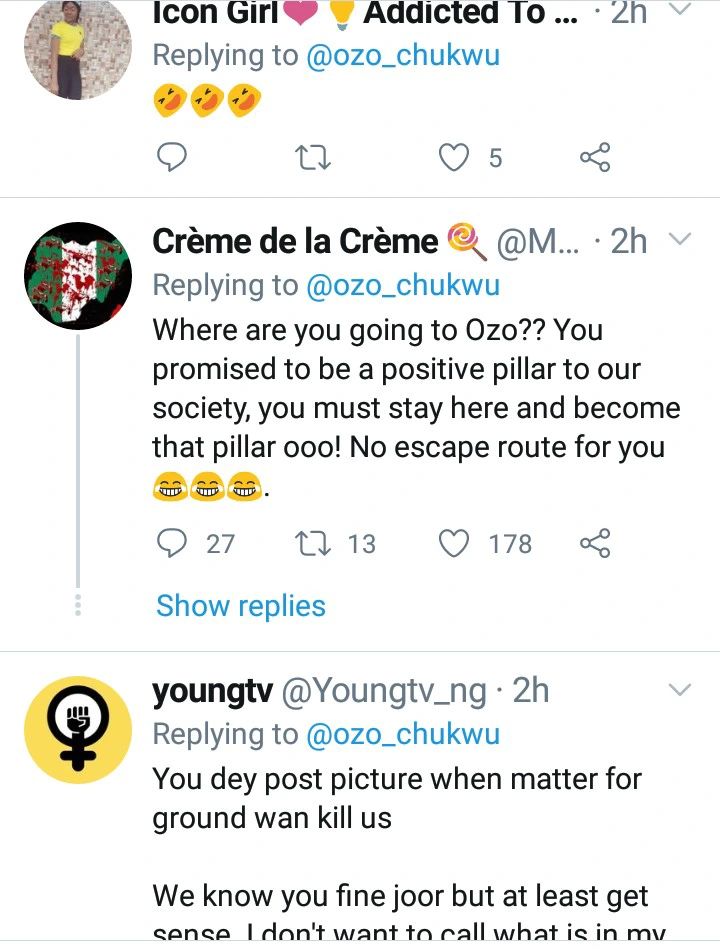Retweet Icon Girl's tweet
Image resolution: width=720 pixels, height=950 pixels.
point(316,157)
